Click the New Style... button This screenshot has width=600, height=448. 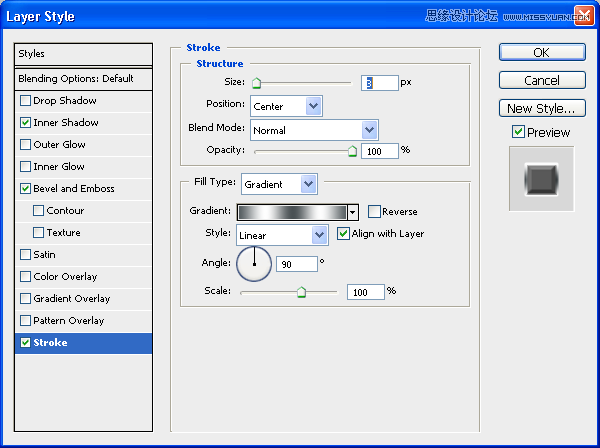click(x=542, y=108)
